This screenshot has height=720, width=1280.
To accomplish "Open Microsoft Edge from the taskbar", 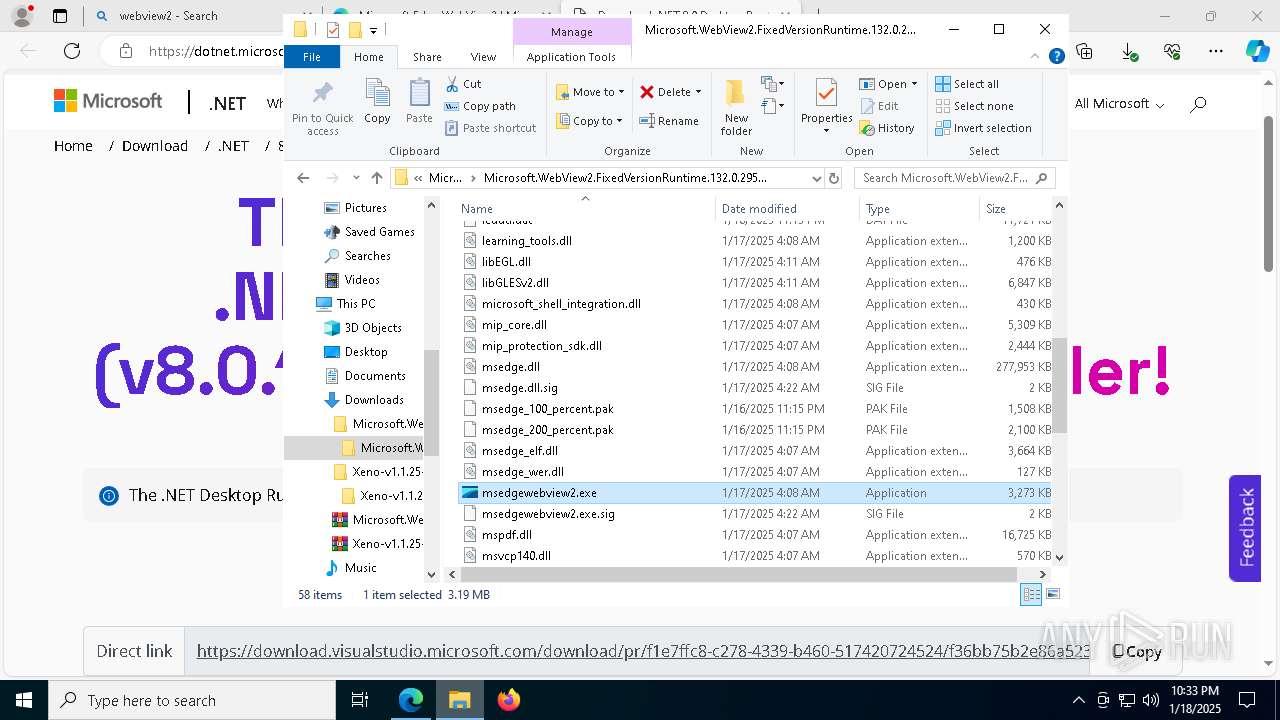I will (x=411, y=700).
